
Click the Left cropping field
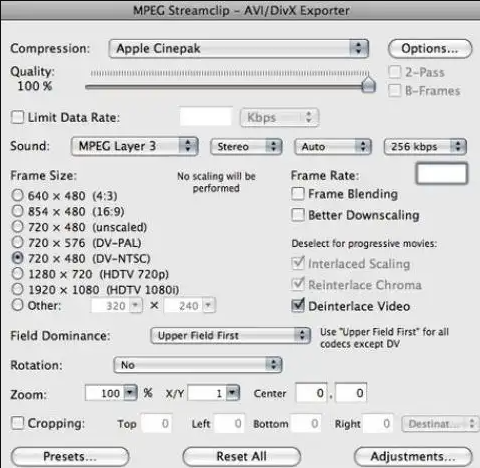pos(229,423)
